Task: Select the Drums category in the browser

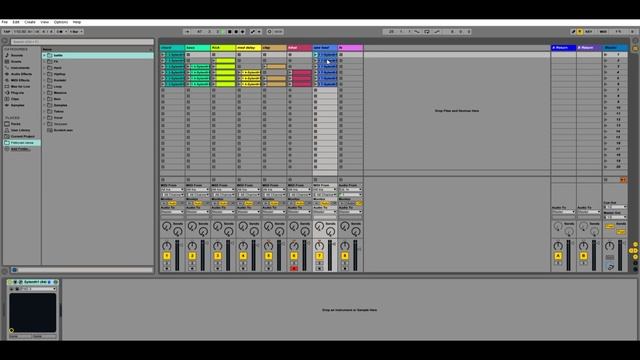Action: click(x=16, y=62)
